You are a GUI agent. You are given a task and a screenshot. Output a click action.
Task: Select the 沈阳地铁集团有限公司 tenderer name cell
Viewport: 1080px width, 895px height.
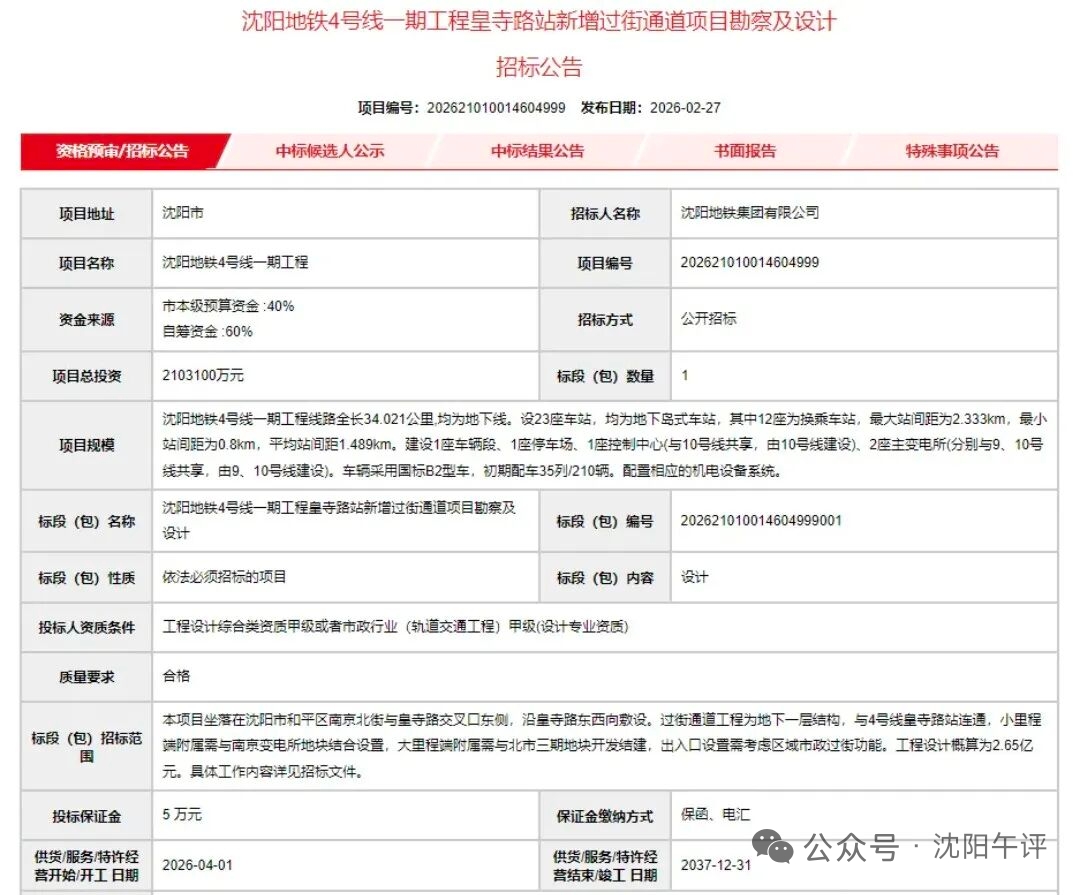[750, 213]
